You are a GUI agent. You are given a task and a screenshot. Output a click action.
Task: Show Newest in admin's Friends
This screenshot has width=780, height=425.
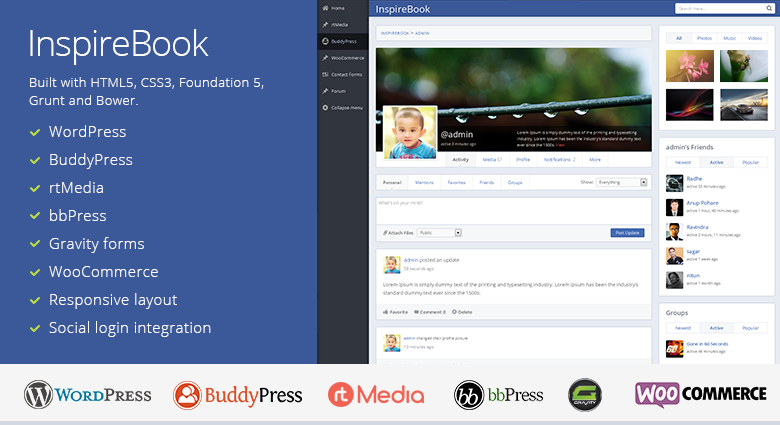pos(683,162)
